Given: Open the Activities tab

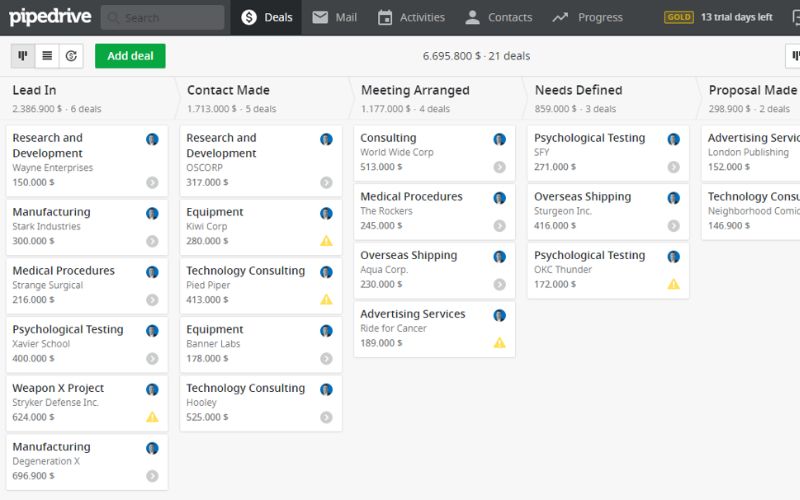Looking at the screenshot, I should (411, 17).
